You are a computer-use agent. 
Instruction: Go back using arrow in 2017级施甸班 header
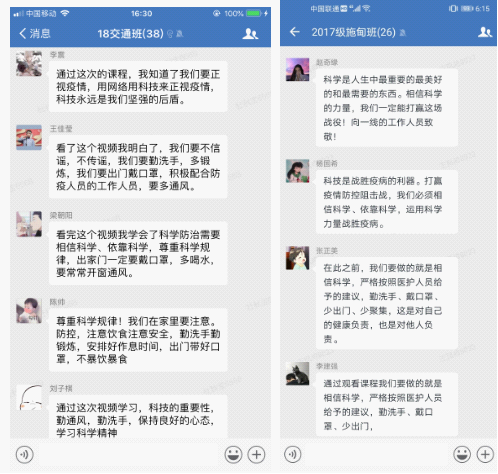[x=295, y=32]
